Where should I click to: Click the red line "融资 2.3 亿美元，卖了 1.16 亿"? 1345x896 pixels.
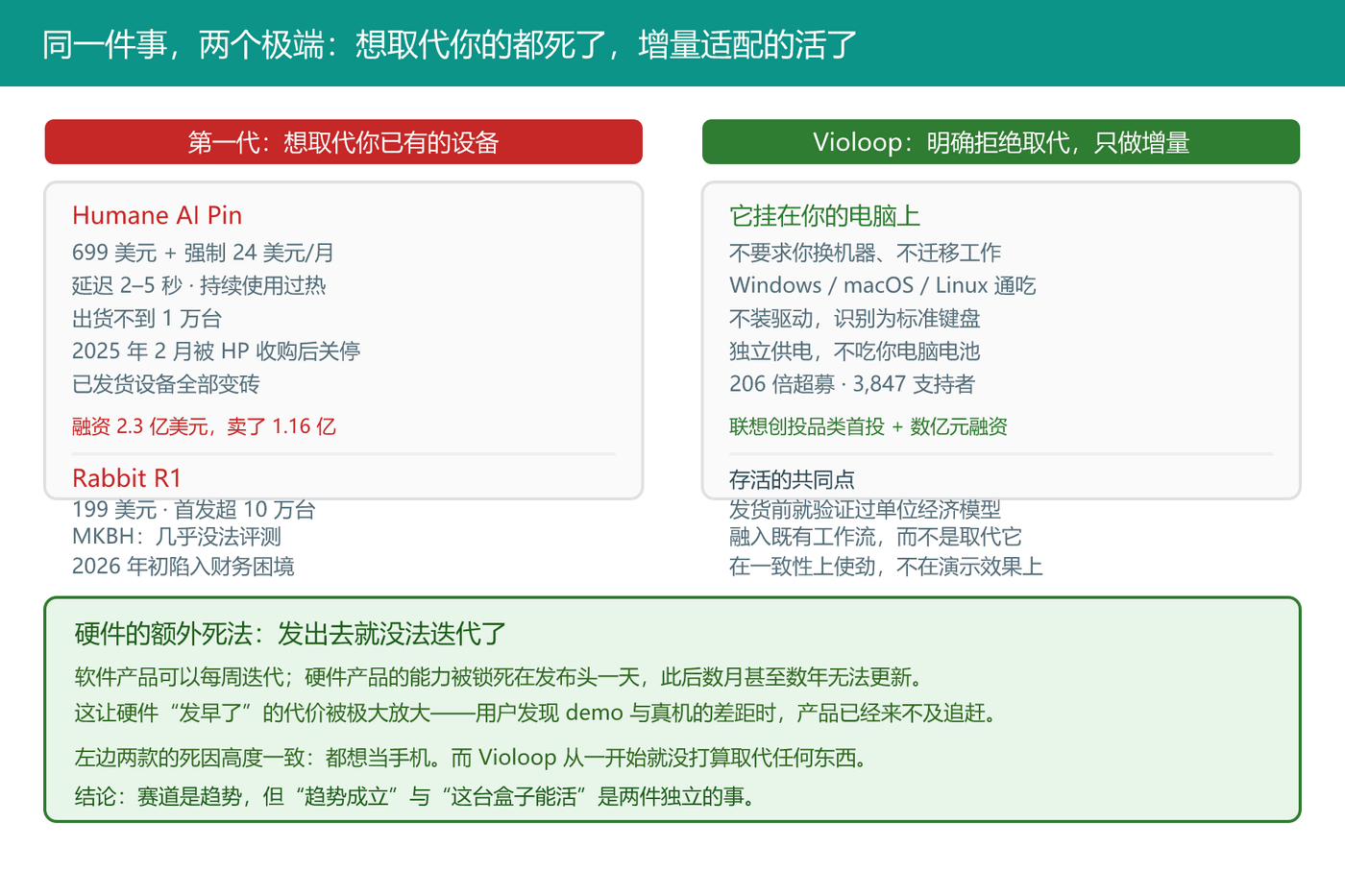205,426
